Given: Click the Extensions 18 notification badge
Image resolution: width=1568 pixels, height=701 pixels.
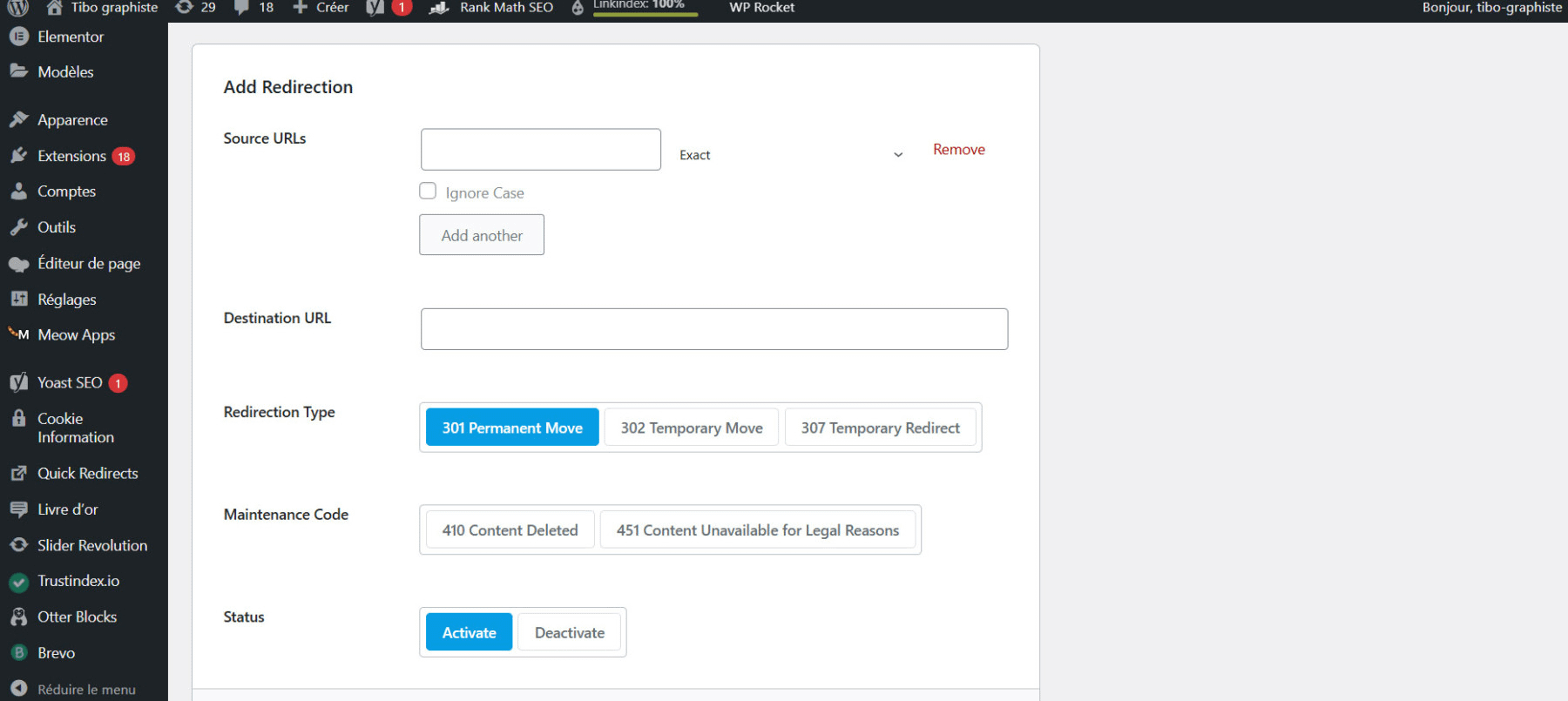Looking at the screenshot, I should click(124, 157).
